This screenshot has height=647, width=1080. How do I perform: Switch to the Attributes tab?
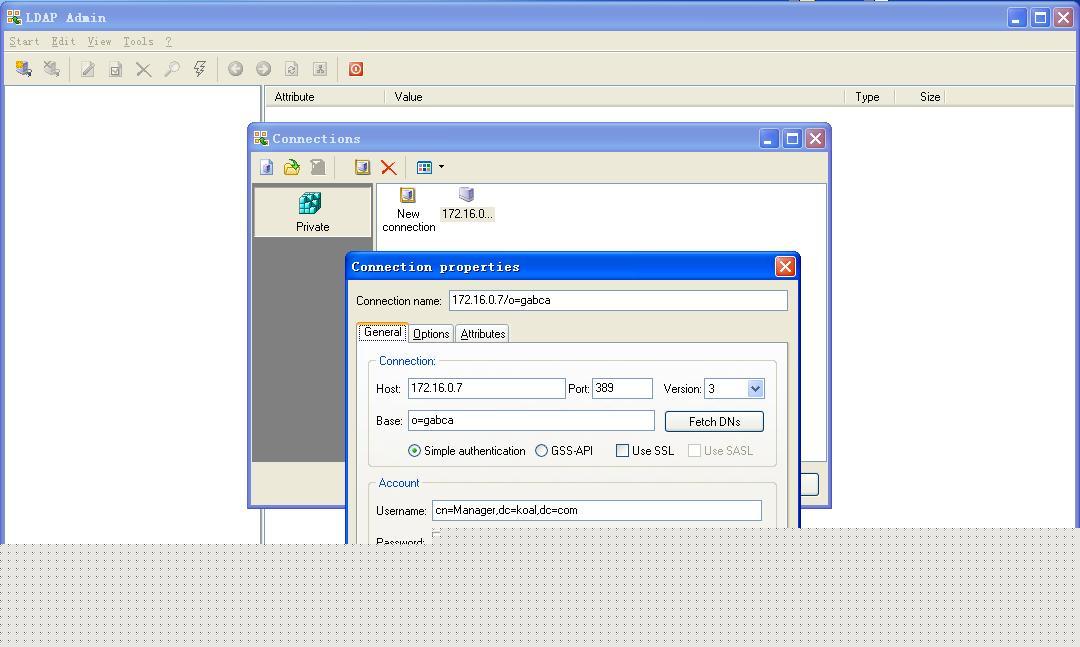tap(483, 333)
